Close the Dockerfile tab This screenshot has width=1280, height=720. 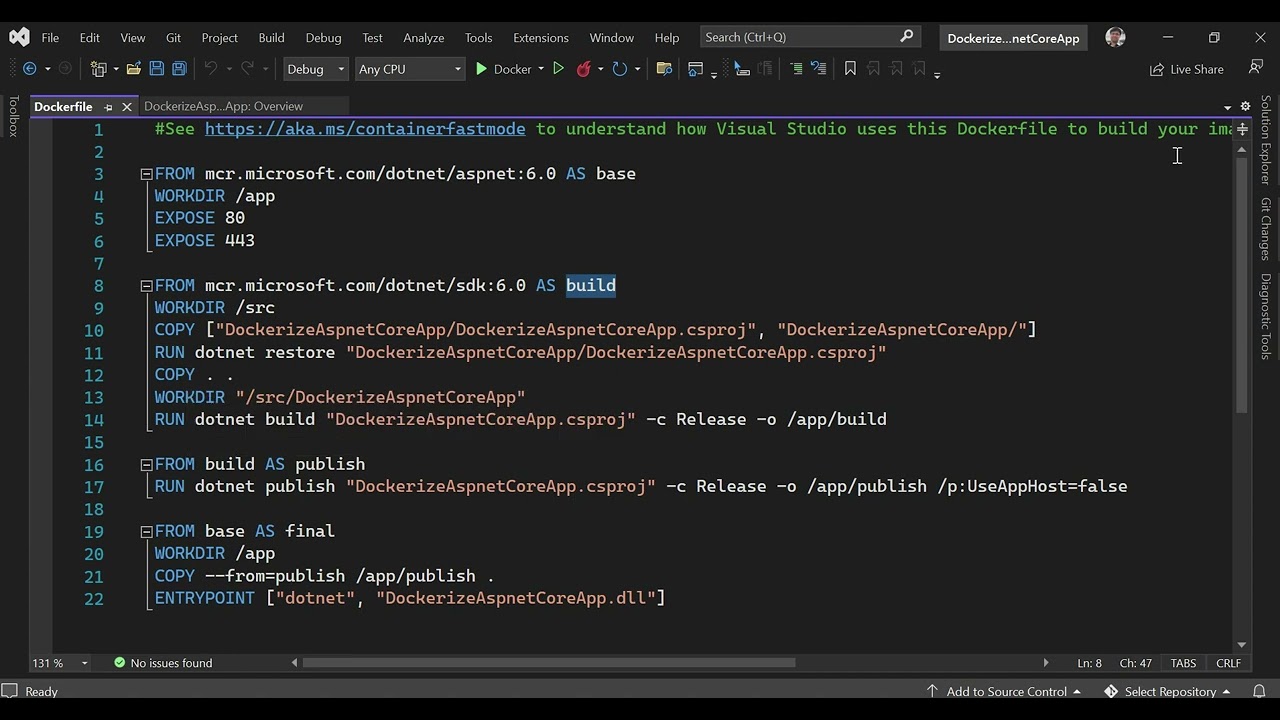(x=127, y=106)
